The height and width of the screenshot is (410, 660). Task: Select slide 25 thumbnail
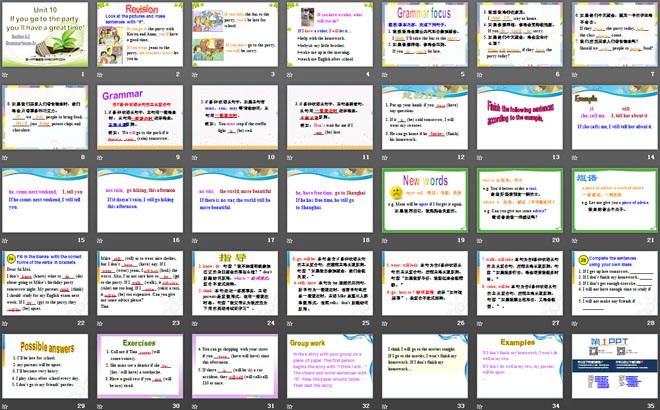tap(330, 283)
